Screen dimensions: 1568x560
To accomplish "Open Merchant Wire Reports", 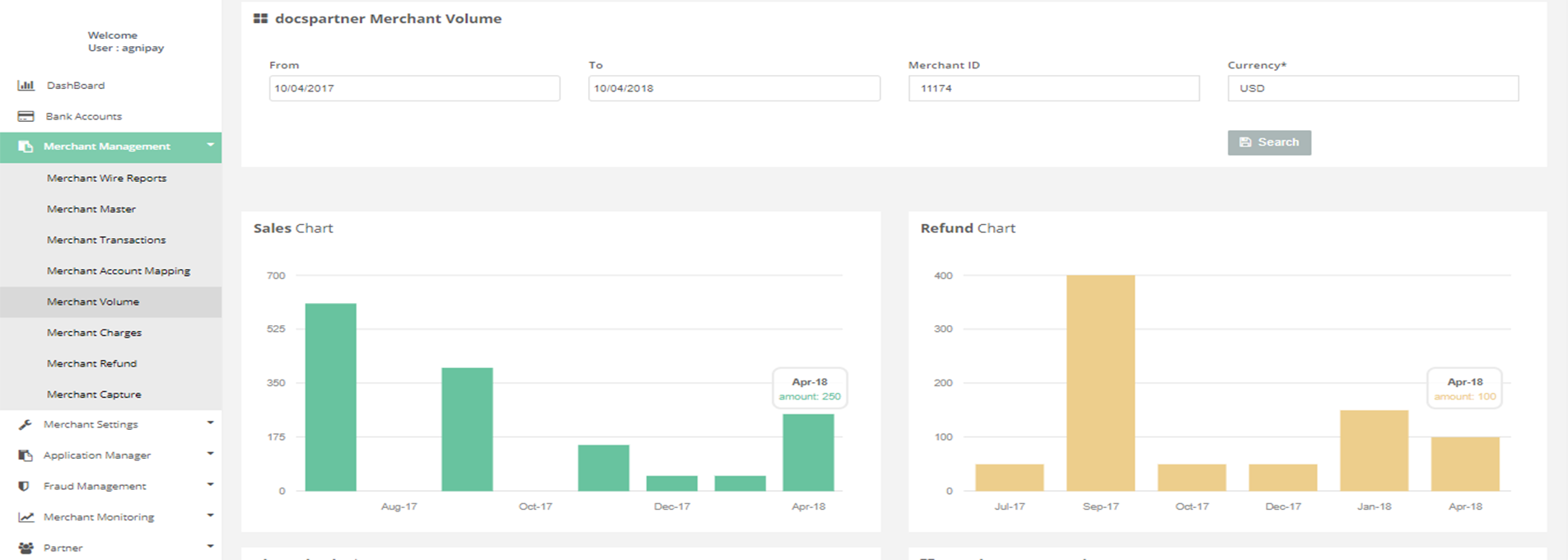I will (106, 178).
